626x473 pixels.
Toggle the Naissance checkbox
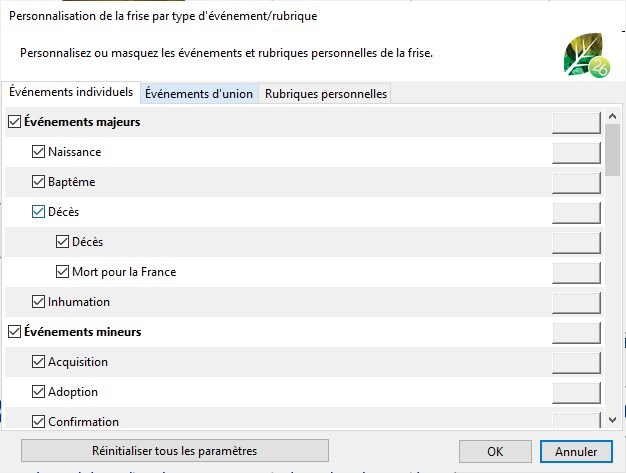pyautogui.click(x=38, y=152)
